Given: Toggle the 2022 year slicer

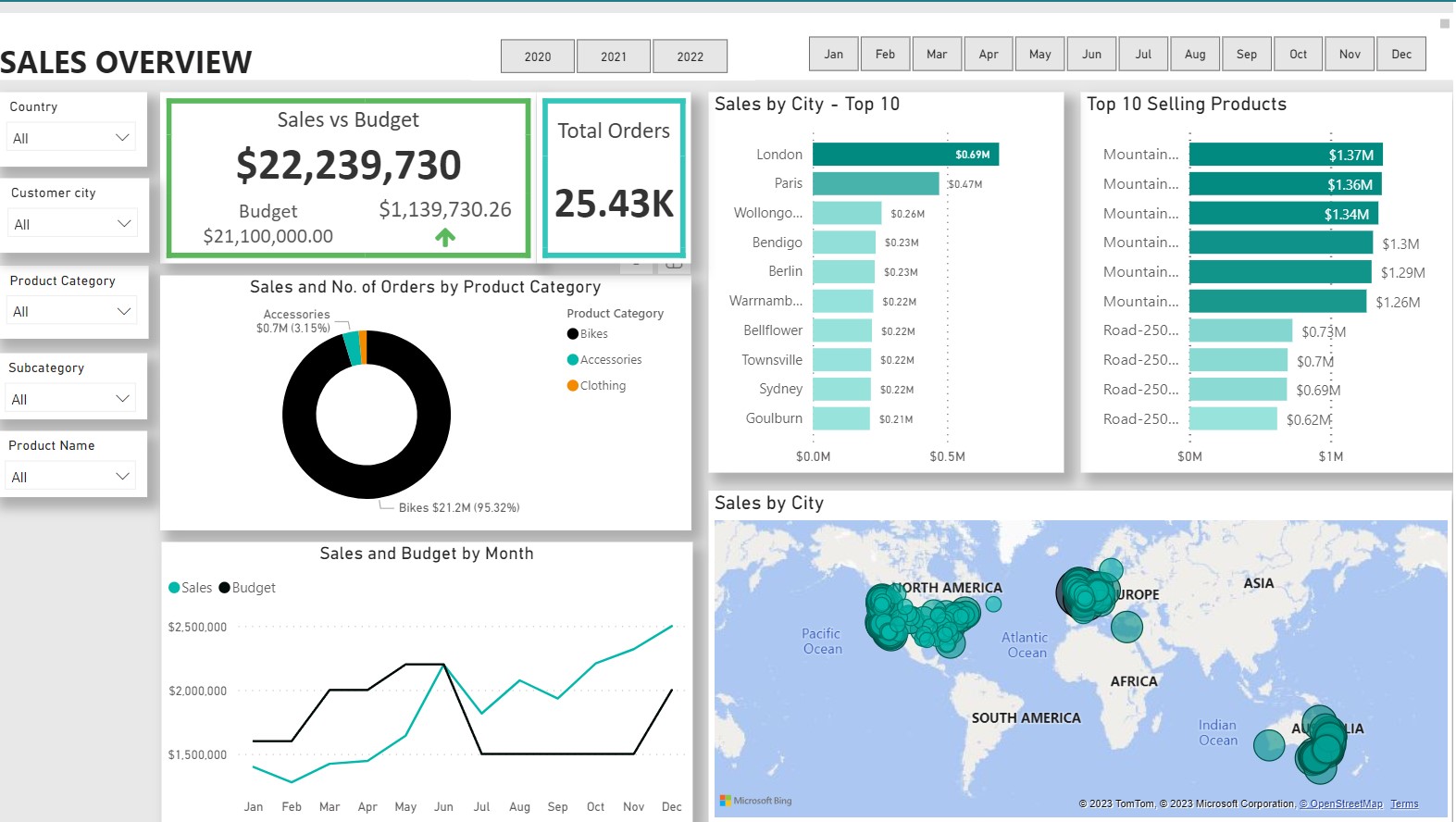Looking at the screenshot, I should click(690, 56).
